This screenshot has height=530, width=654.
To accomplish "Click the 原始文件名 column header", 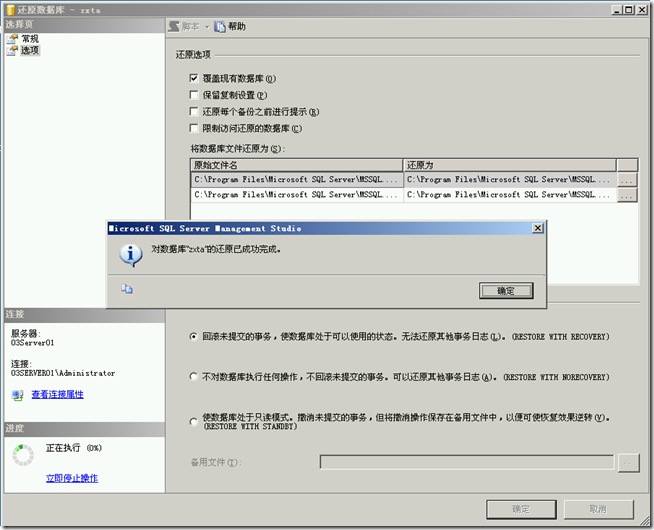I will [297, 165].
